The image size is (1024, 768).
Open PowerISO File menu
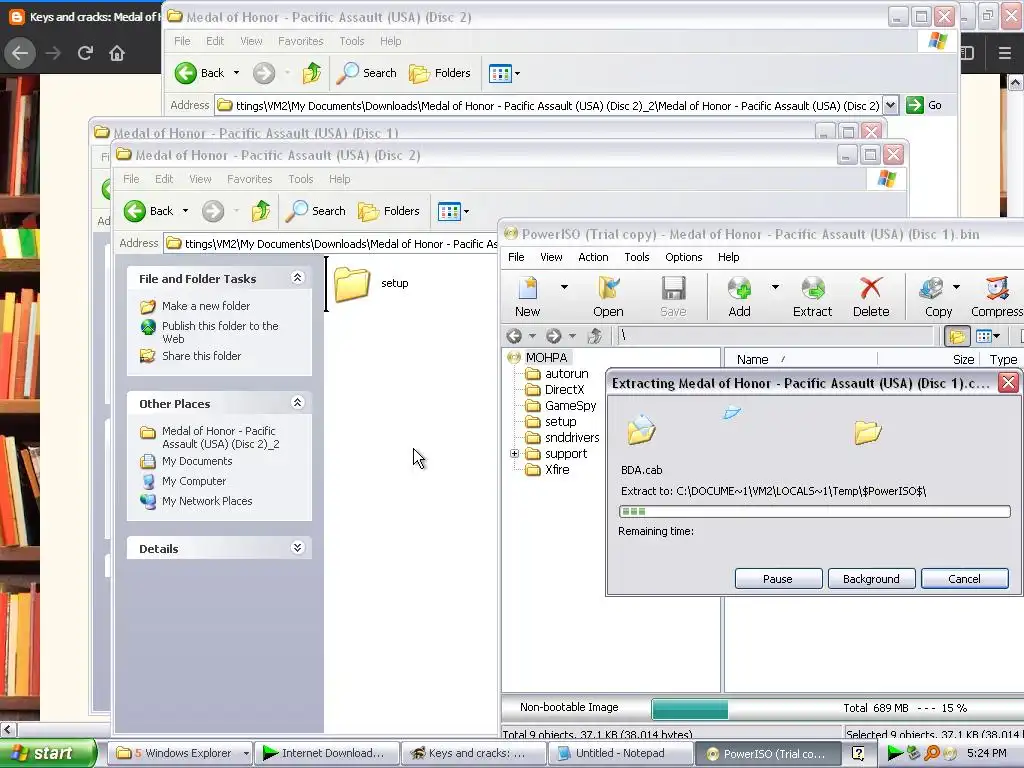[x=516, y=257]
